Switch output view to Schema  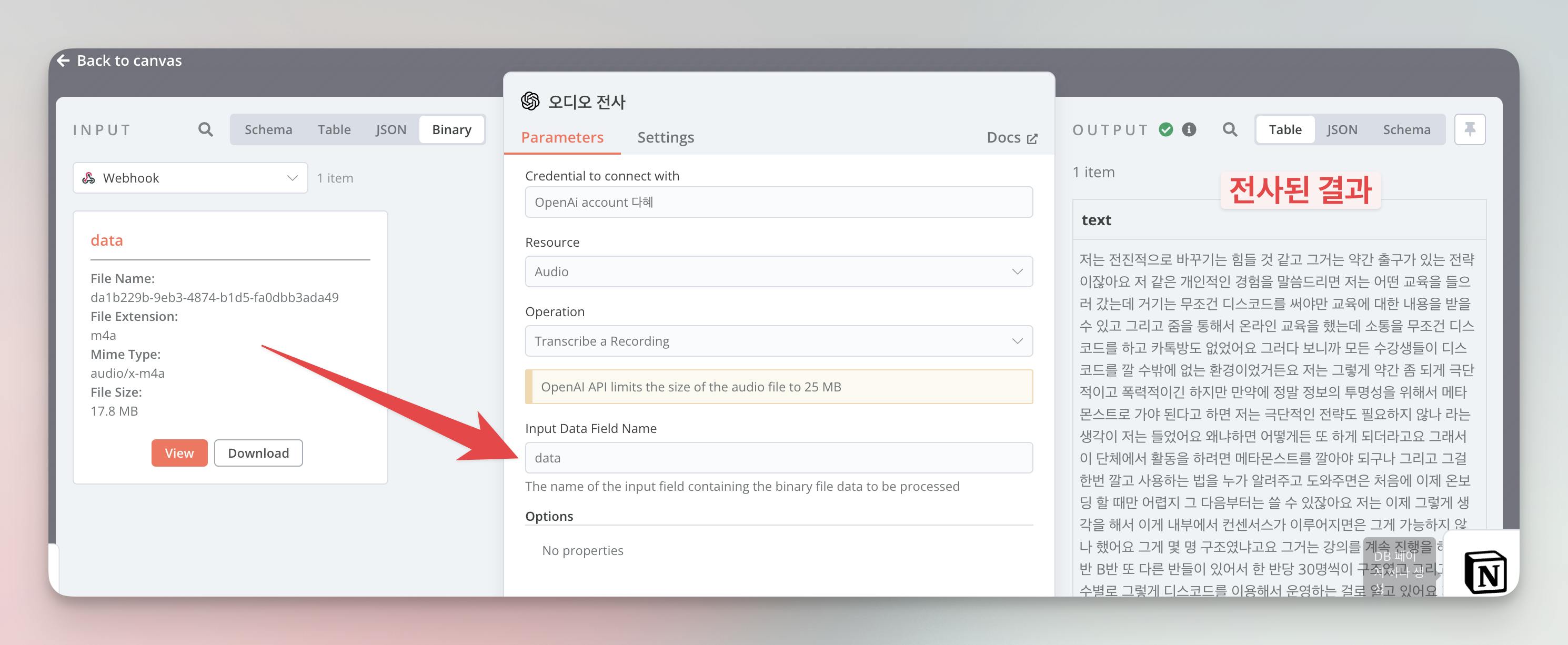[x=1406, y=129]
